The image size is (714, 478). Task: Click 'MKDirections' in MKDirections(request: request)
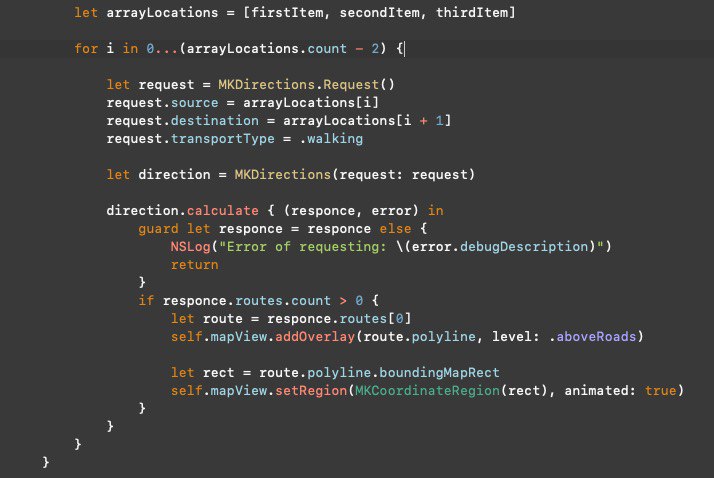[282, 175]
